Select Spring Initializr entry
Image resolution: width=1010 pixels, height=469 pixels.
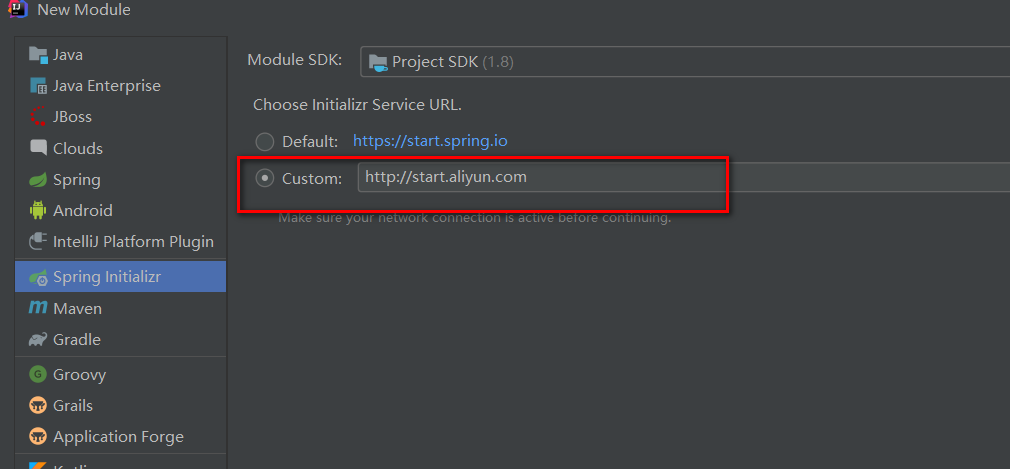(x=120, y=277)
